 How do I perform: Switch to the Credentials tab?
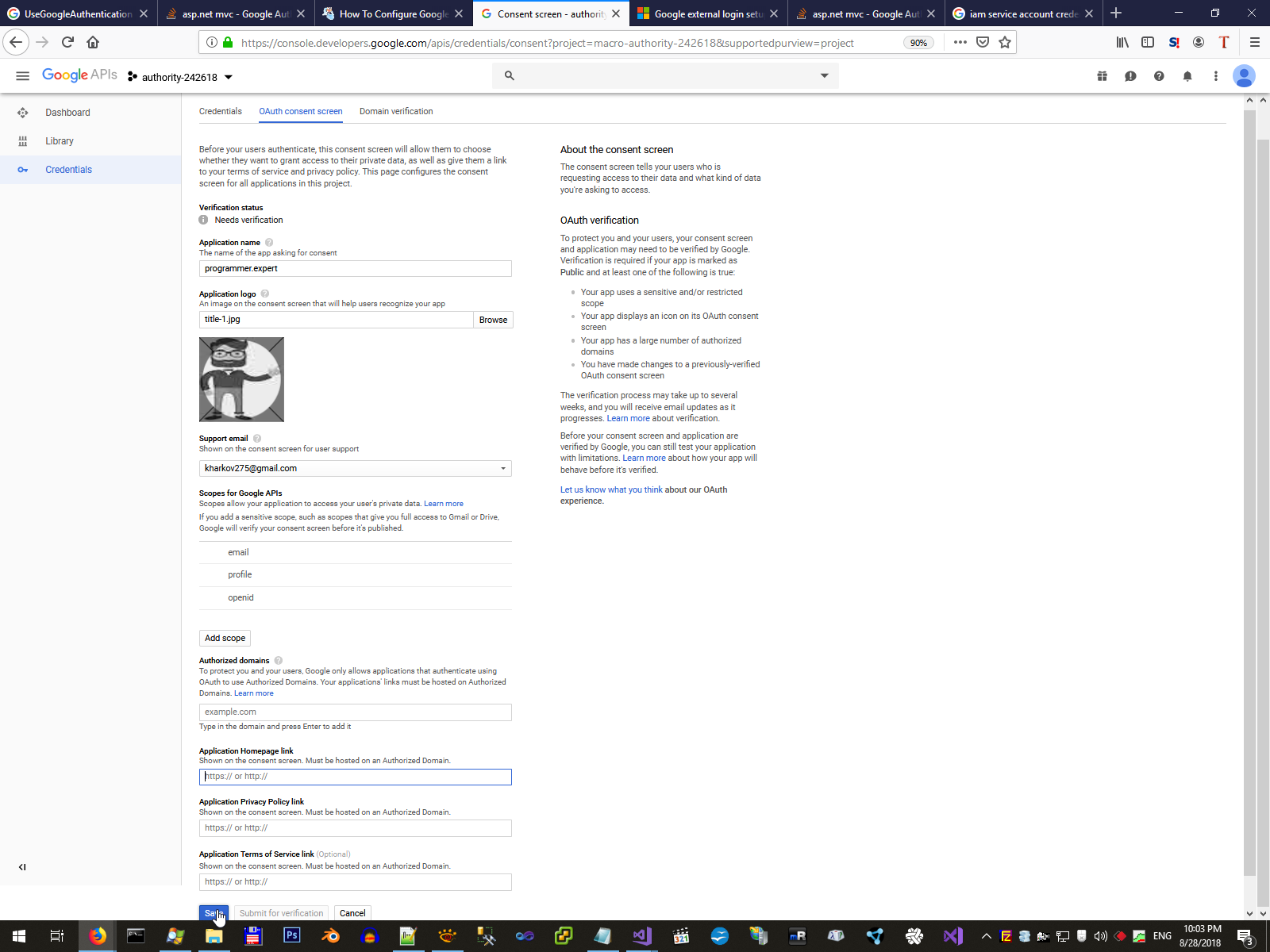click(x=221, y=111)
